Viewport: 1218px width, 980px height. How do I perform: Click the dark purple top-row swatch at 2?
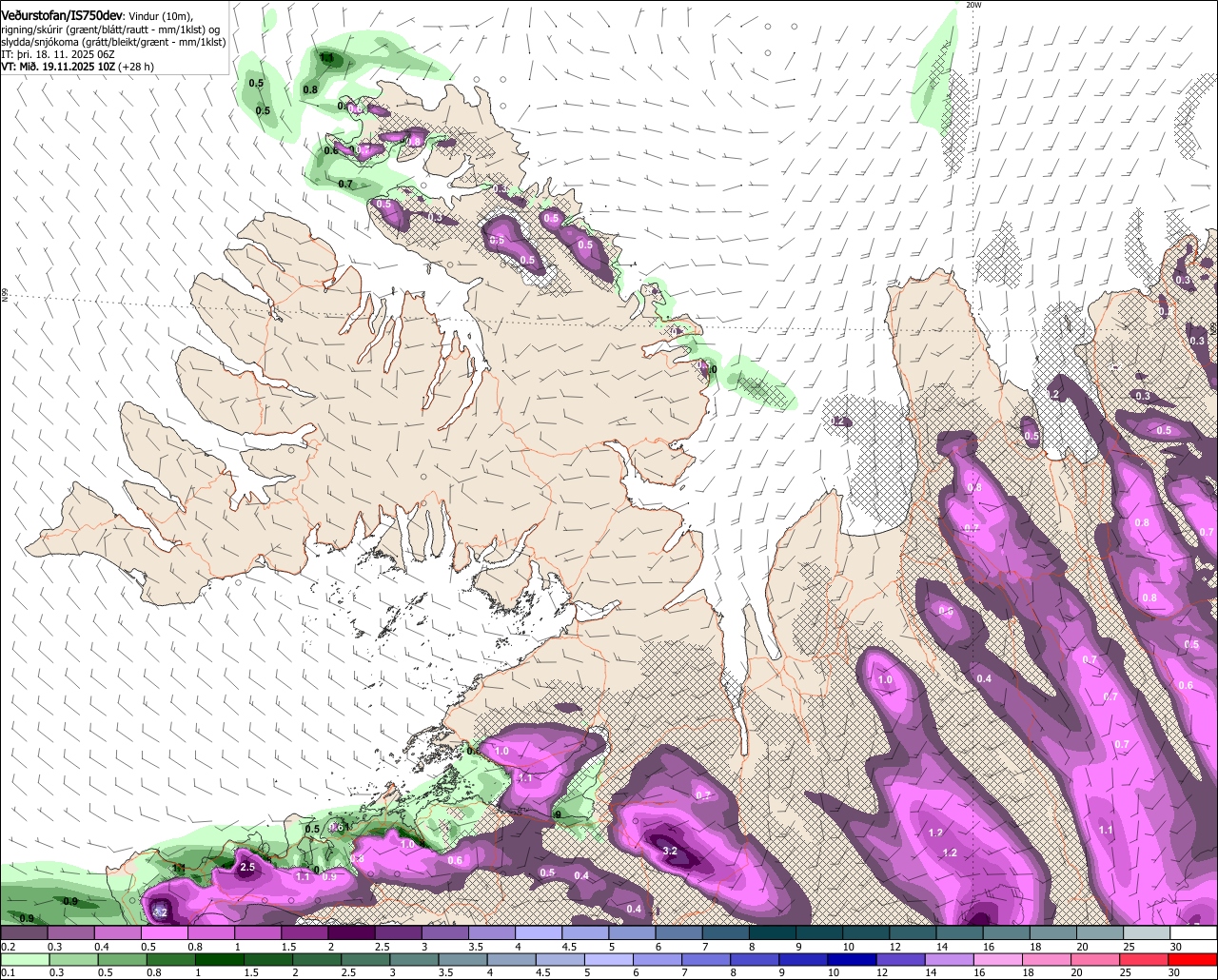click(351, 933)
